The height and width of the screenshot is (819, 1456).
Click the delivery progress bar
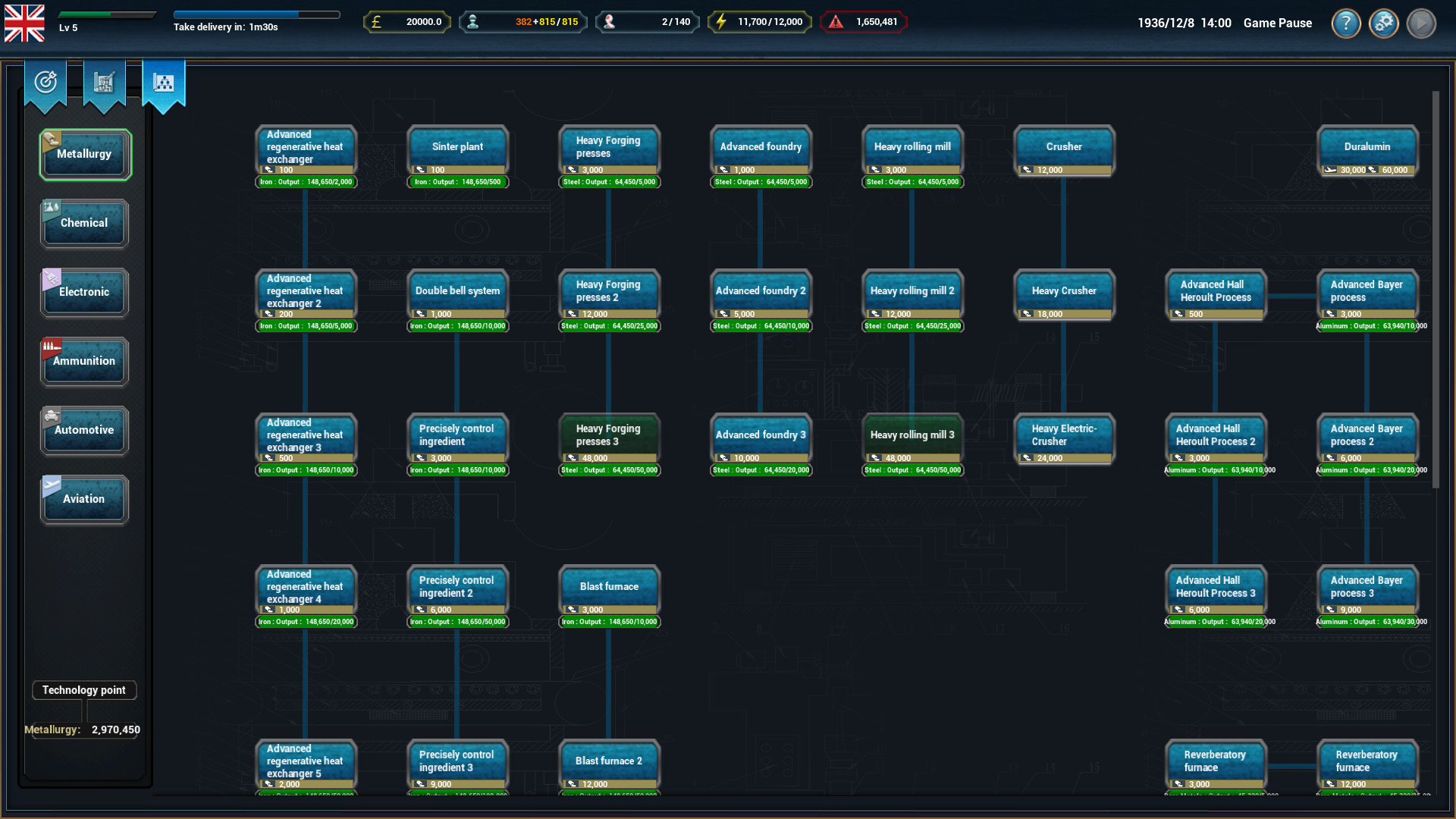pyautogui.click(x=256, y=14)
